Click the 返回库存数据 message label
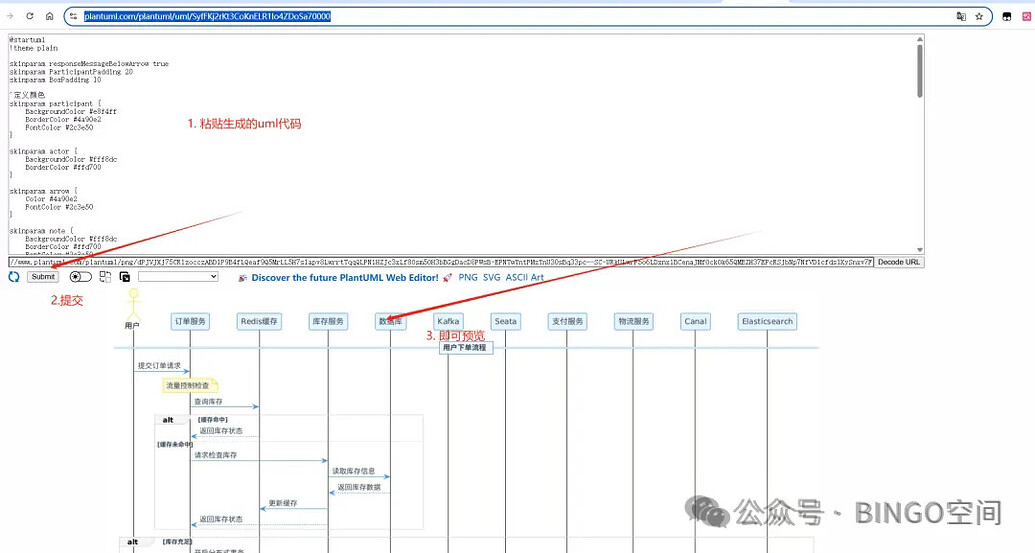This screenshot has height=553, width=1035. [359, 487]
